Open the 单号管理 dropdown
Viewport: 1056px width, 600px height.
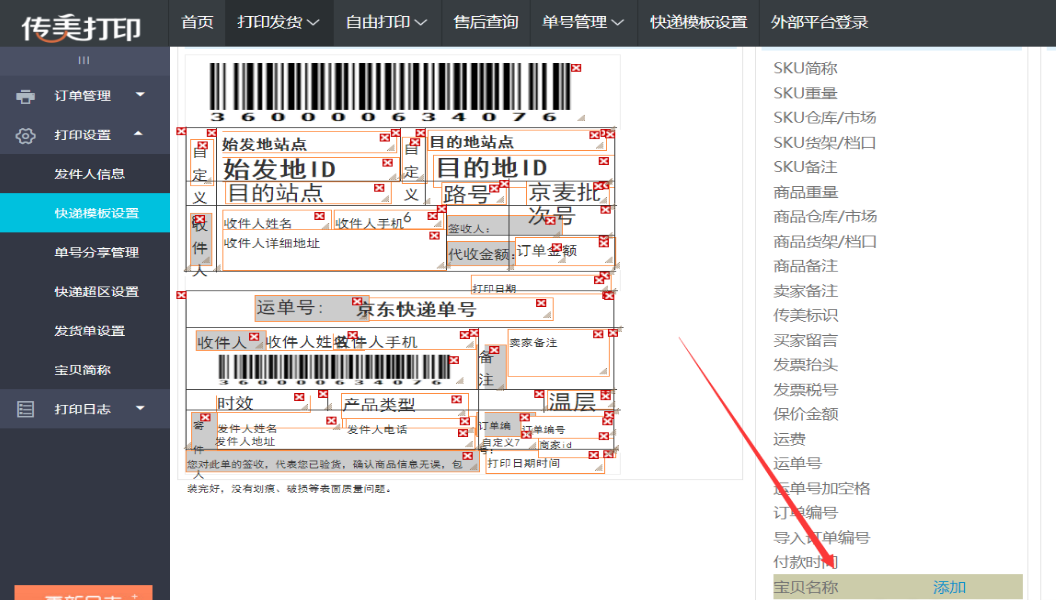[x=580, y=22]
